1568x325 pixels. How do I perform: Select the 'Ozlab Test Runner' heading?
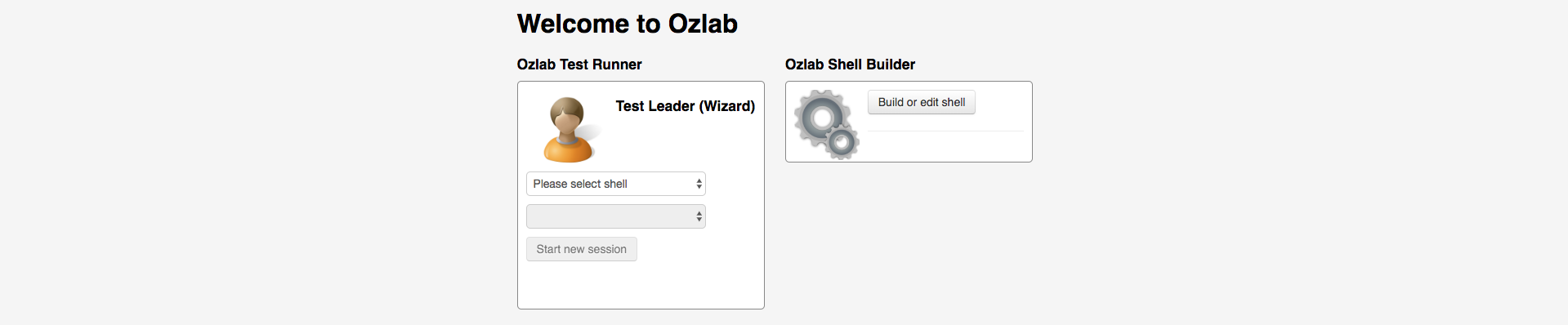point(579,65)
